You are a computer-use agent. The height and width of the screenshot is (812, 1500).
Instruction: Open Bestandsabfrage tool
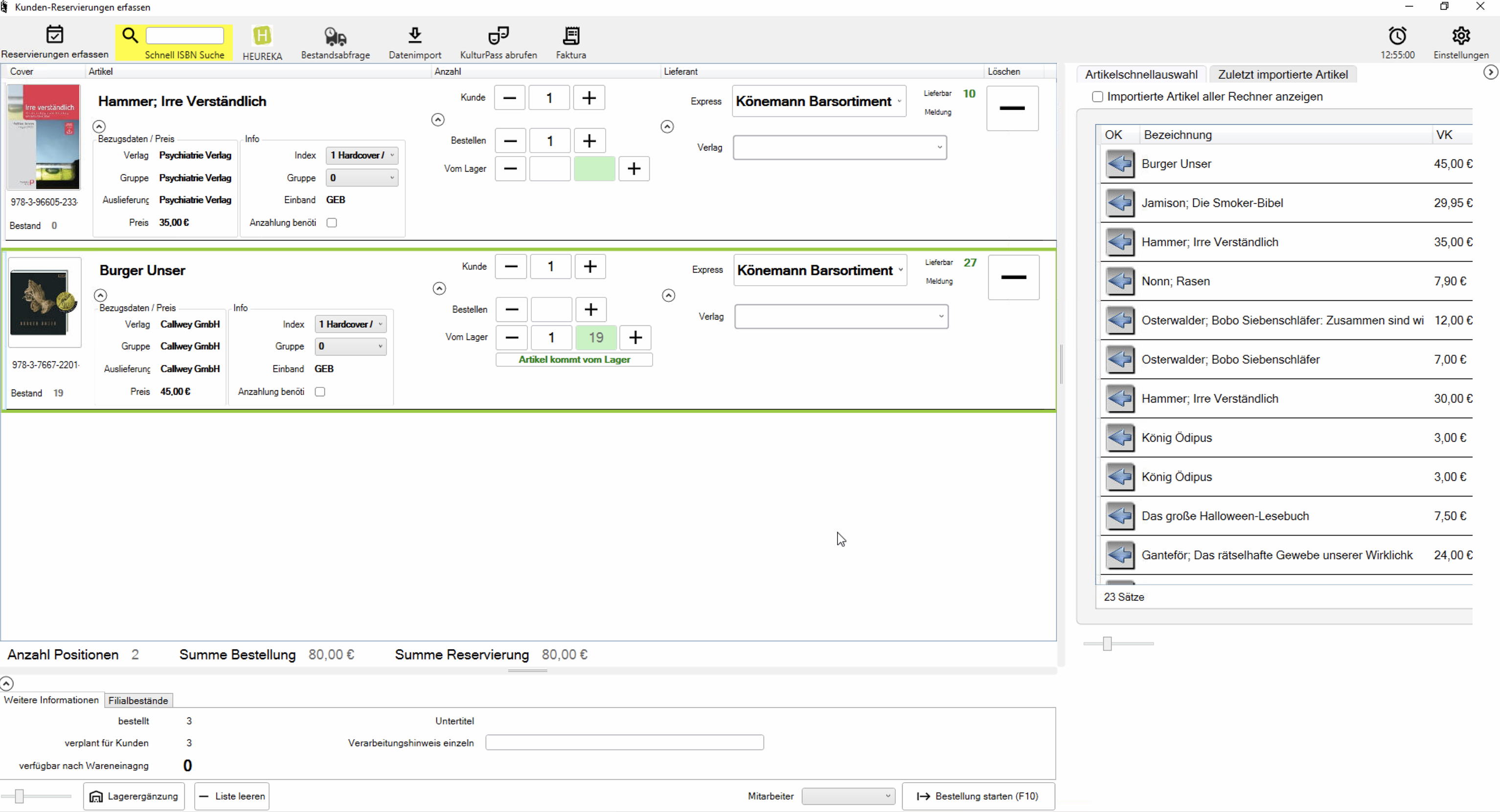[x=336, y=43]
